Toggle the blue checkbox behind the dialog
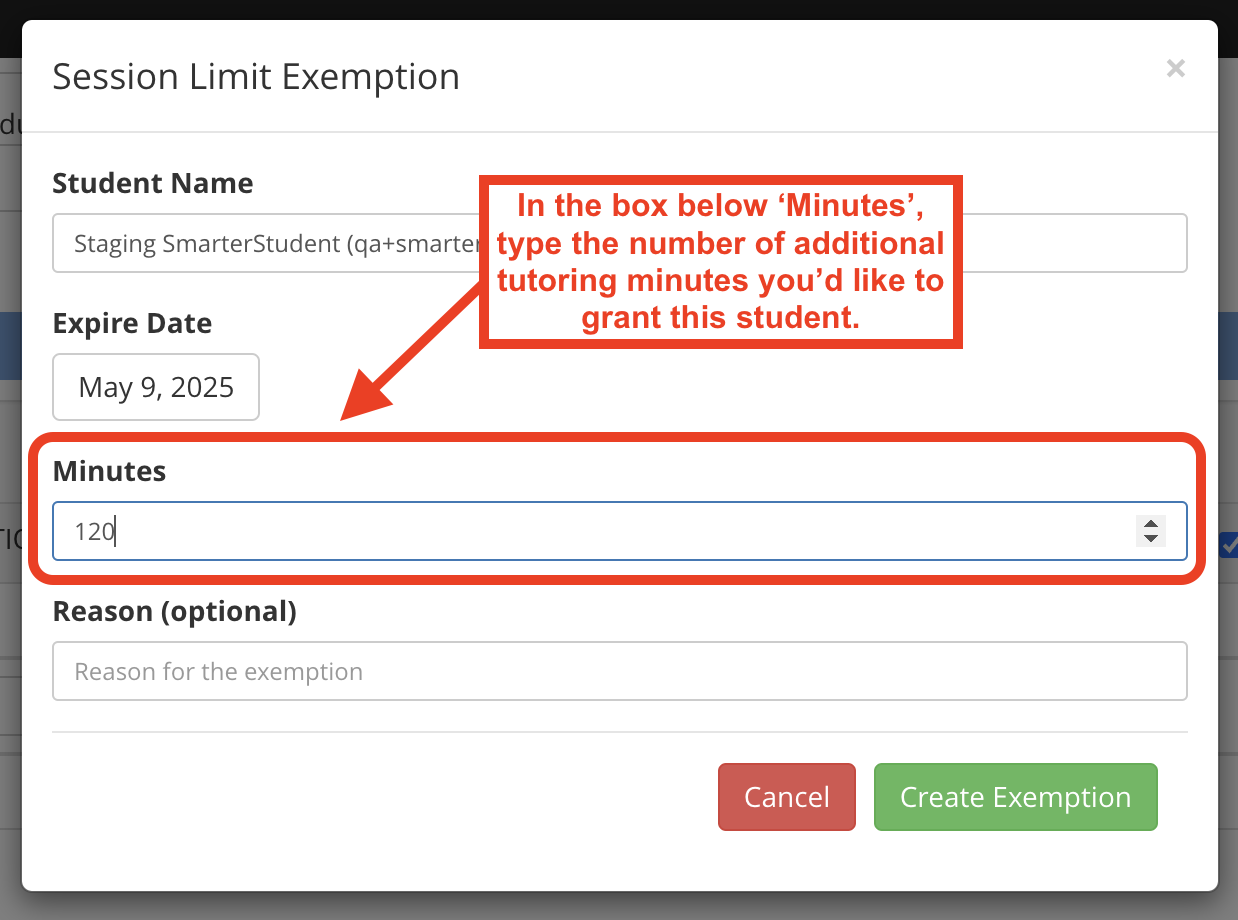 pyautogui.click(x=1229, y=545)
